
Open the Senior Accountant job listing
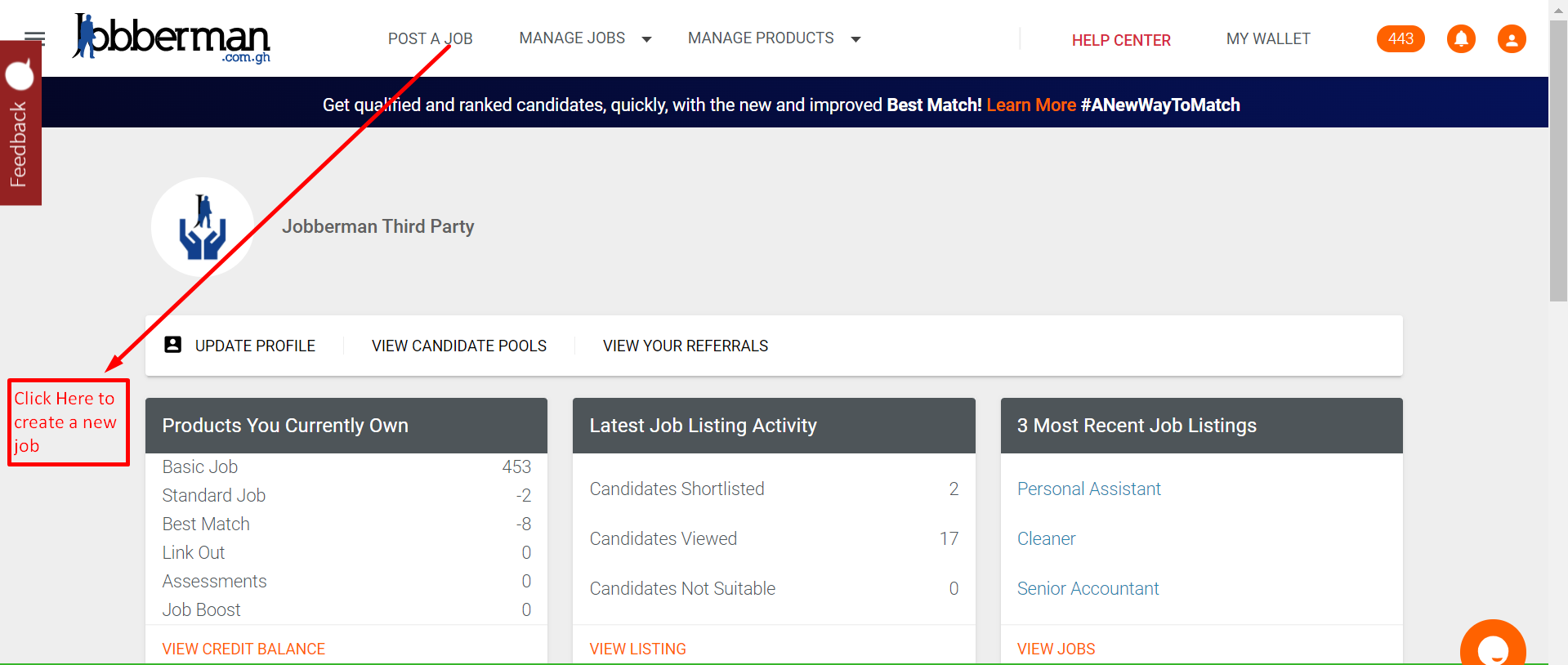point(1088,588)
